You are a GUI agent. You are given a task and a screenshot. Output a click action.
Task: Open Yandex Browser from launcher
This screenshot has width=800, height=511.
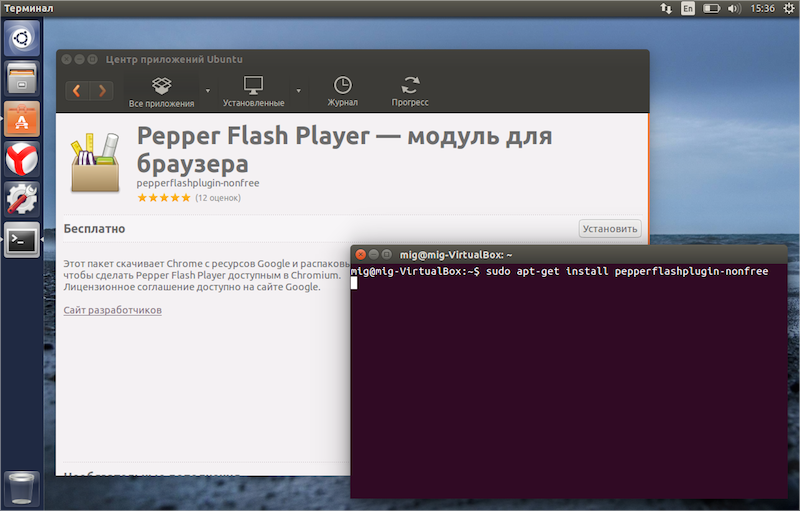click(x=22, y=159)
